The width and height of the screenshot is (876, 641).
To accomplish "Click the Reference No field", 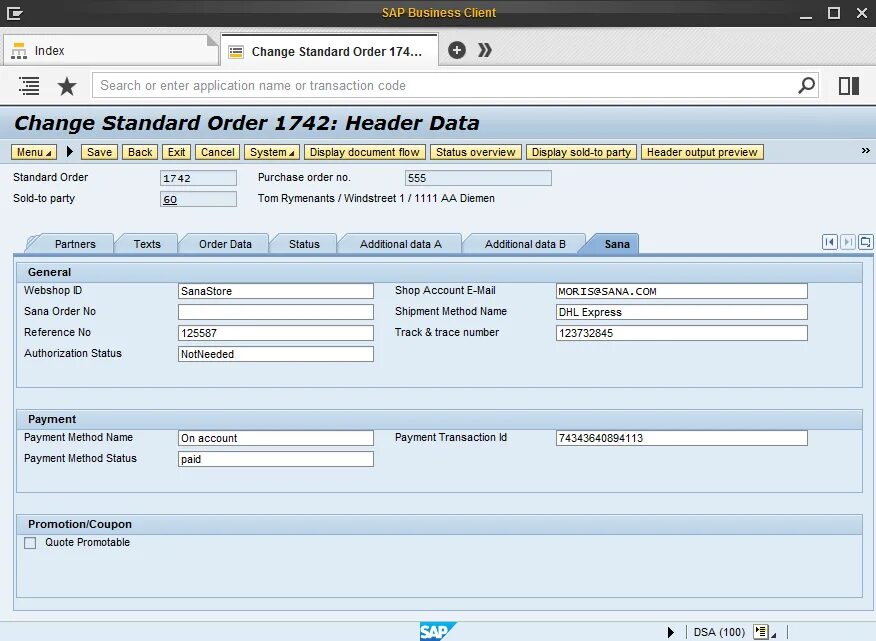I will click(x=276, y=333).
